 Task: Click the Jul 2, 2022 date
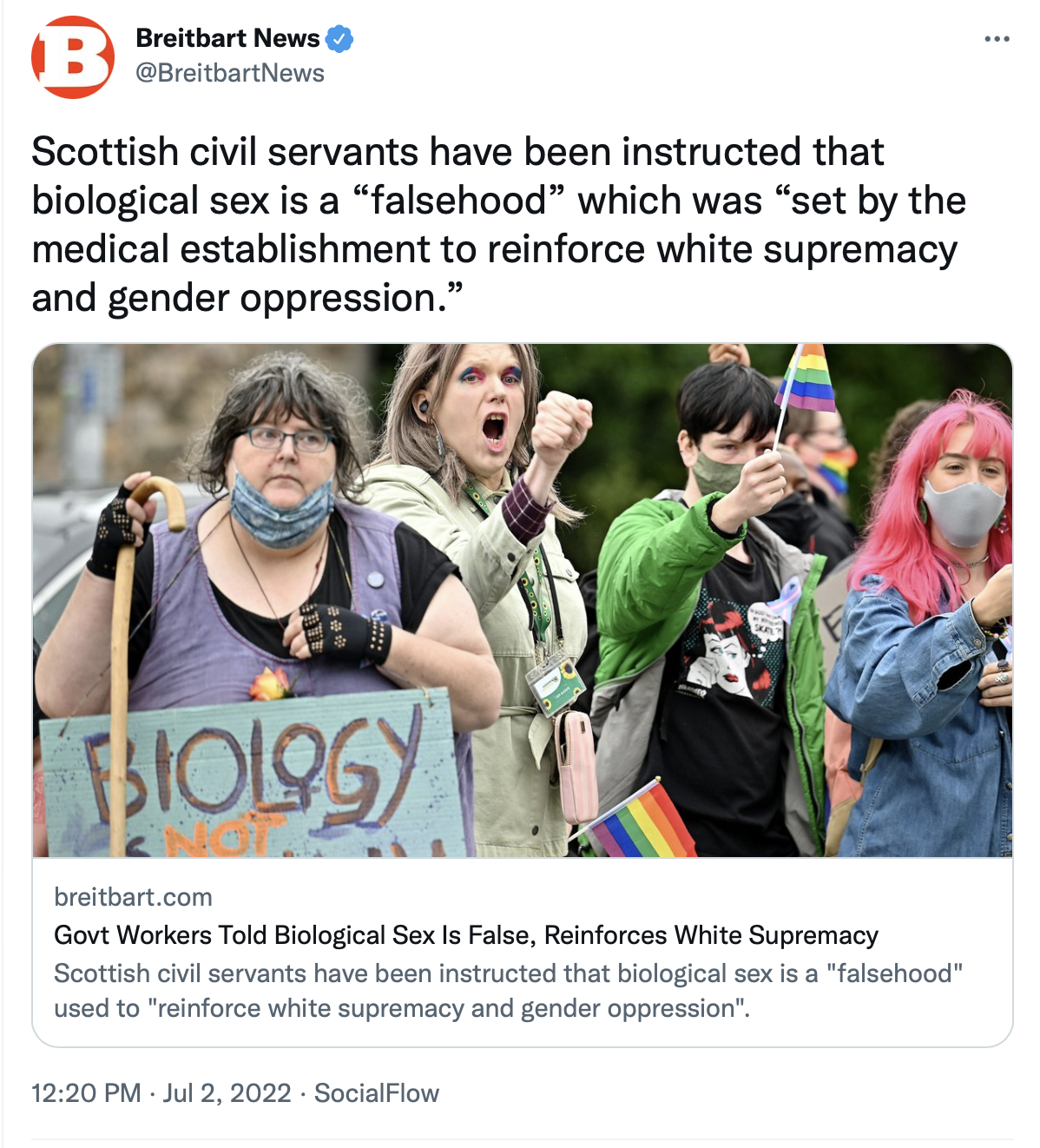227,1093
